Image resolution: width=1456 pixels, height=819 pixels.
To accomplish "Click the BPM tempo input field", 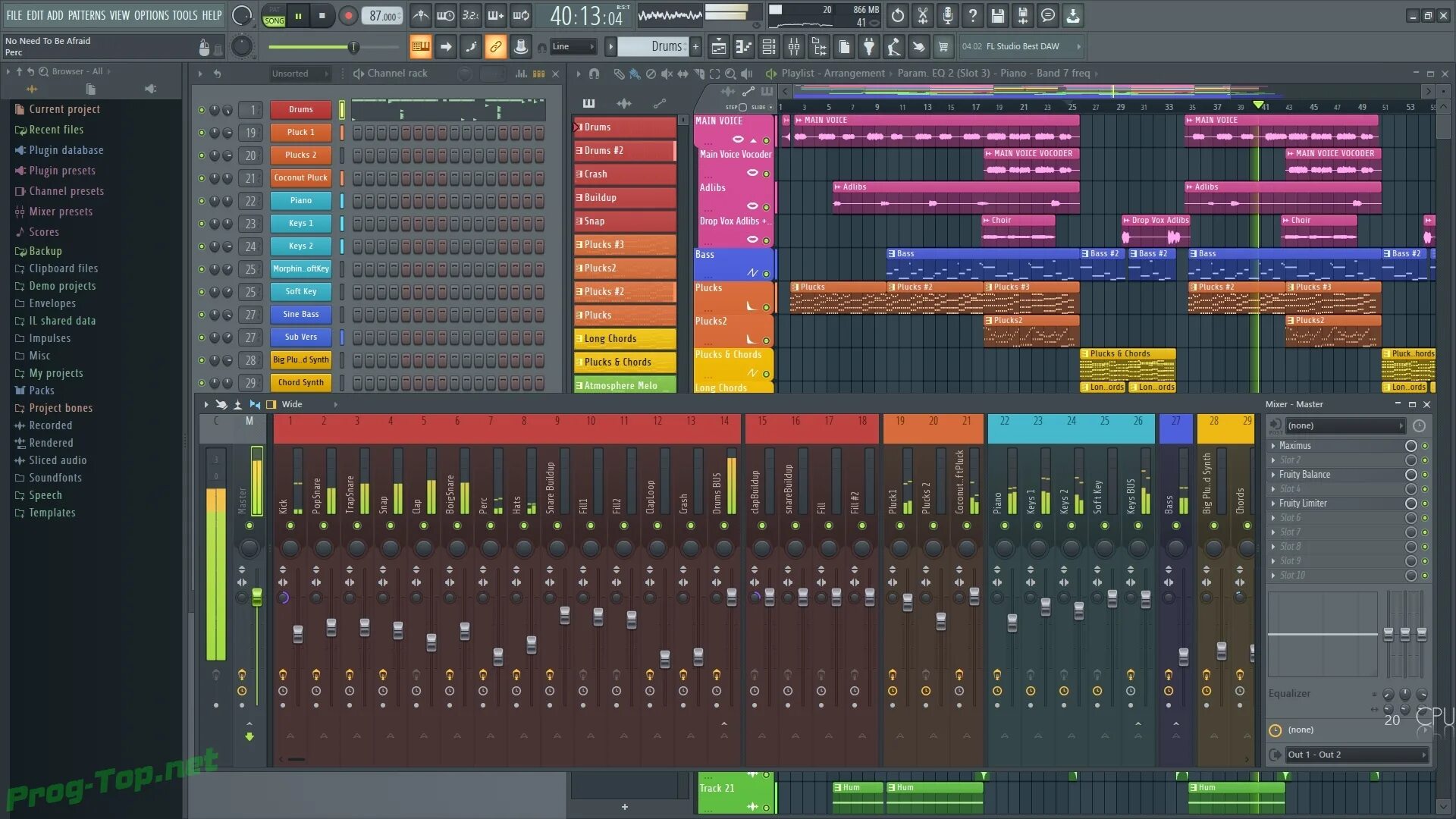I will point(383,15).
